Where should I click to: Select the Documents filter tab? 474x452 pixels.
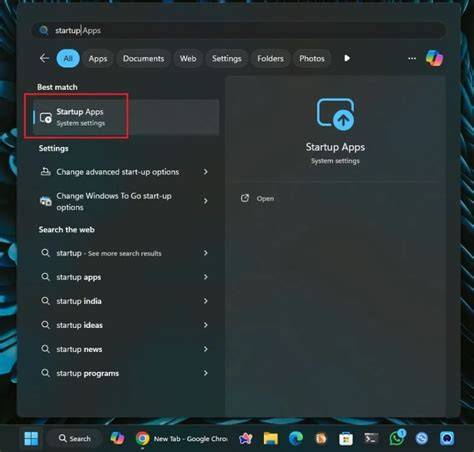pyautogui.click(x=144, y=59)
